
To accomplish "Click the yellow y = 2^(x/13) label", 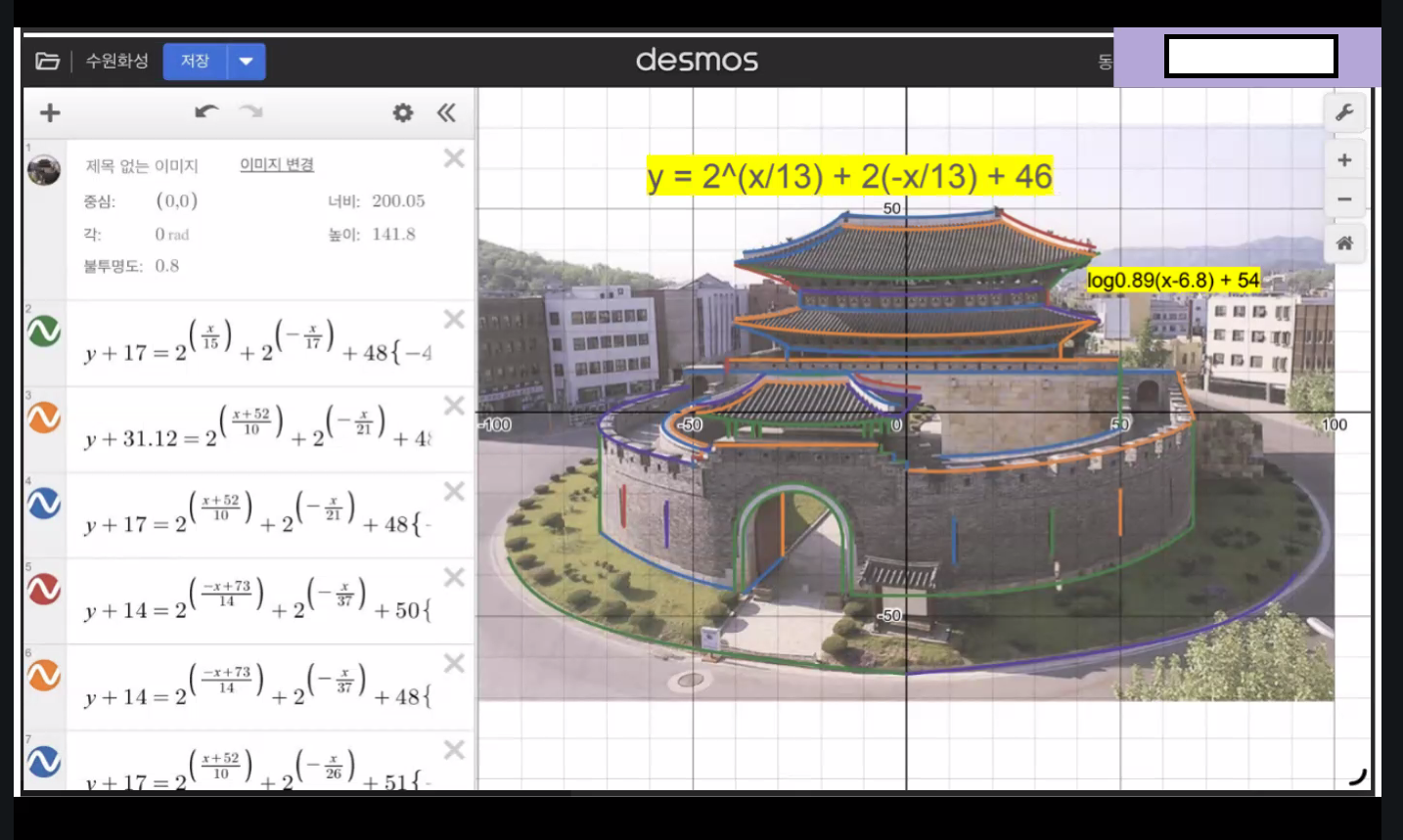I will [849, 176].
